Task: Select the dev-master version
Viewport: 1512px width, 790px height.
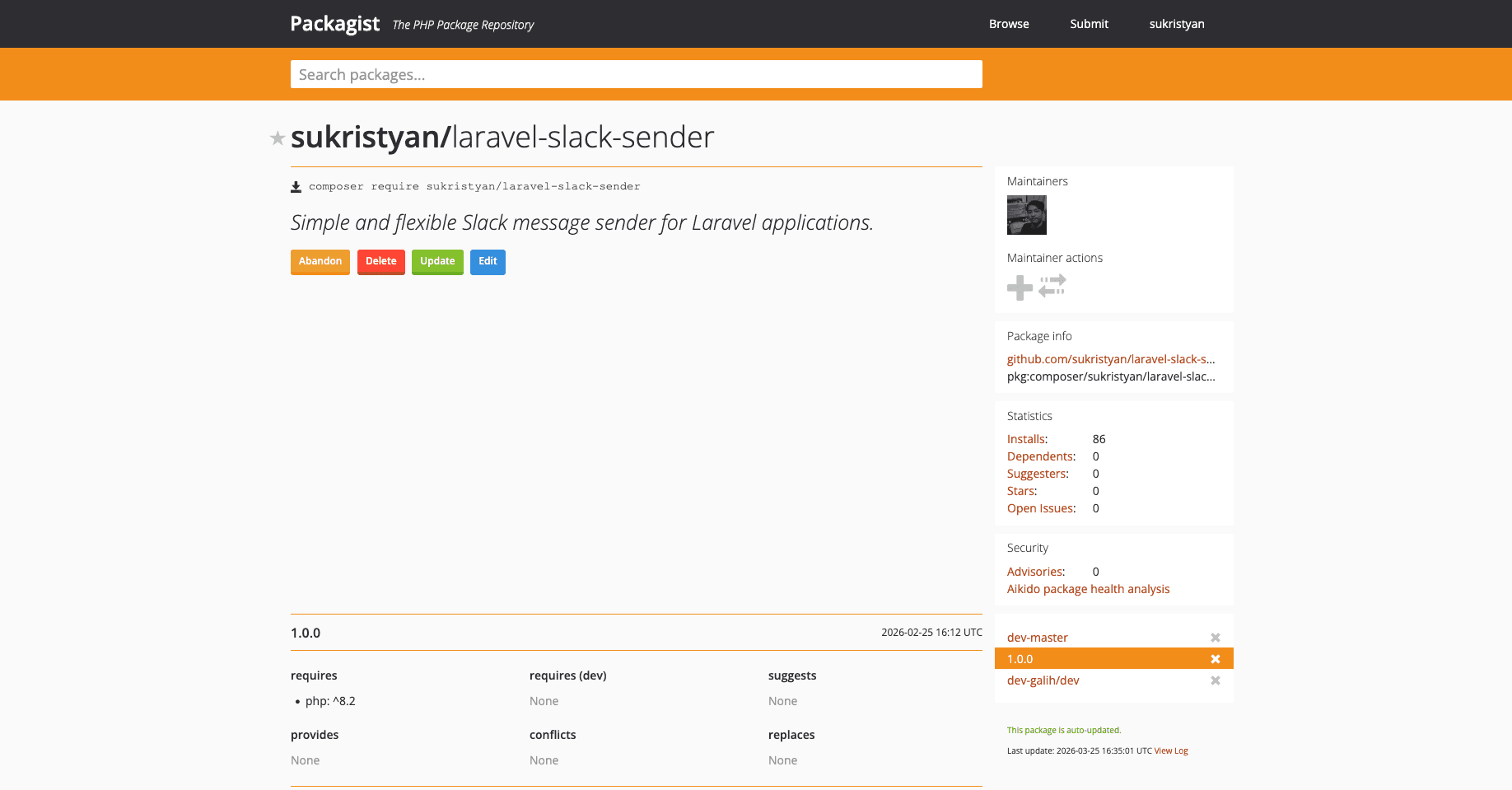Action: [x=1038, y=638]
